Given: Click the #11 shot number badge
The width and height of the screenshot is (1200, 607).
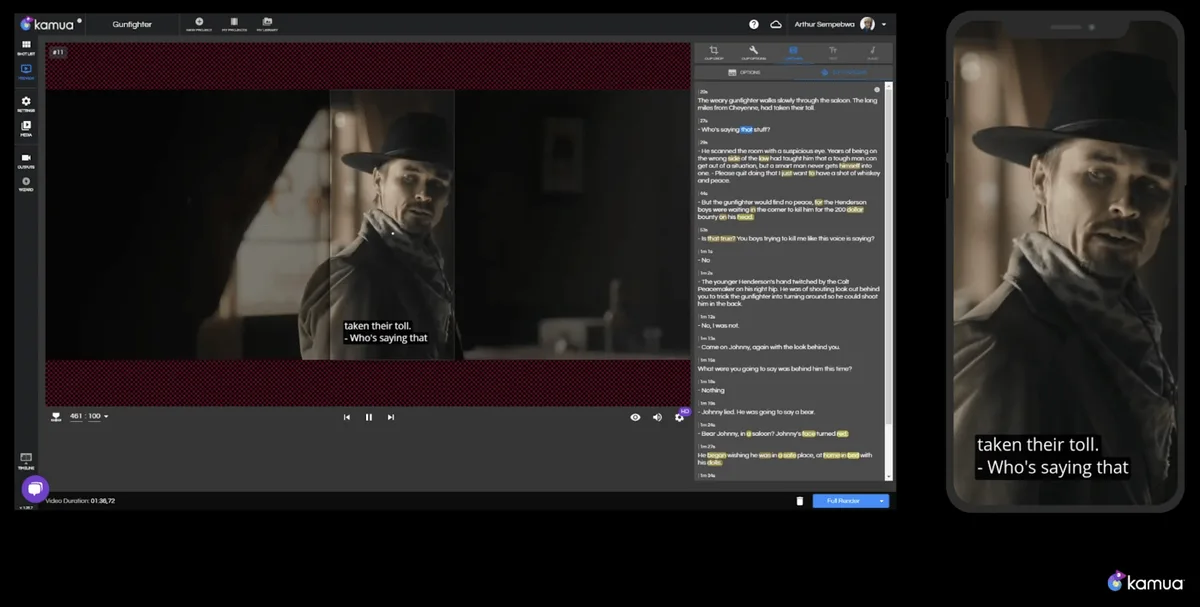Looking at the screenshot, I should [x=58, y=52].
